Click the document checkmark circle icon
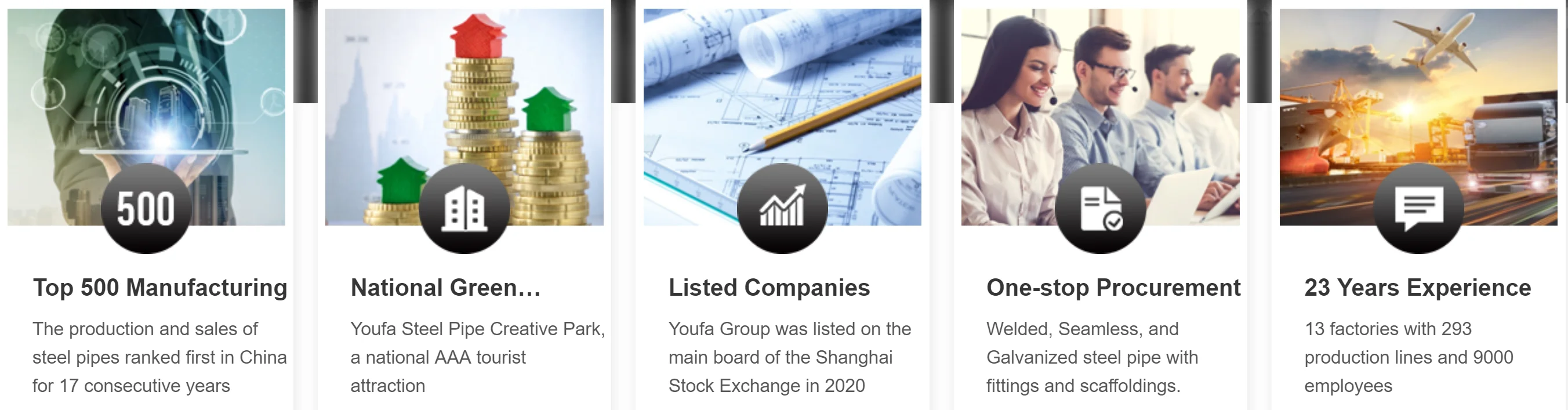The height and width of the screenshot is (410, 1568). point(1100,208)
